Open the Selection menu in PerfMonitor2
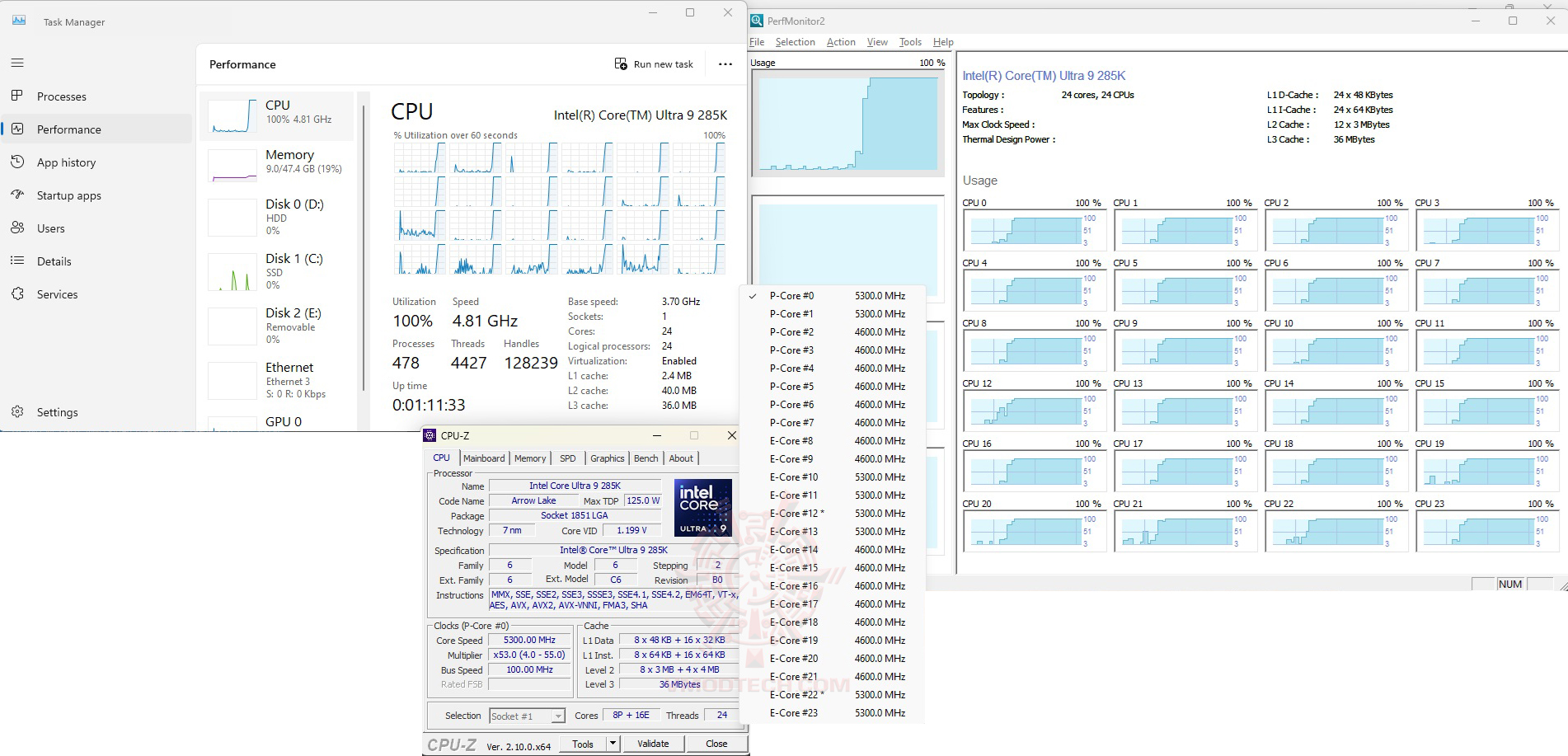Image resolution: width=1568 pixels, height=756 pixels. tap(795, 42)
